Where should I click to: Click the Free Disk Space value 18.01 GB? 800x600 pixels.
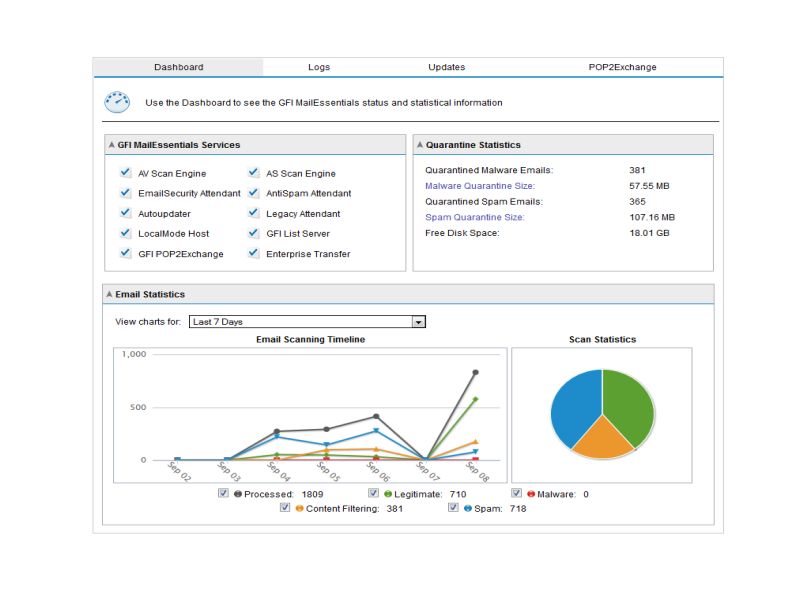click(649, 233)
